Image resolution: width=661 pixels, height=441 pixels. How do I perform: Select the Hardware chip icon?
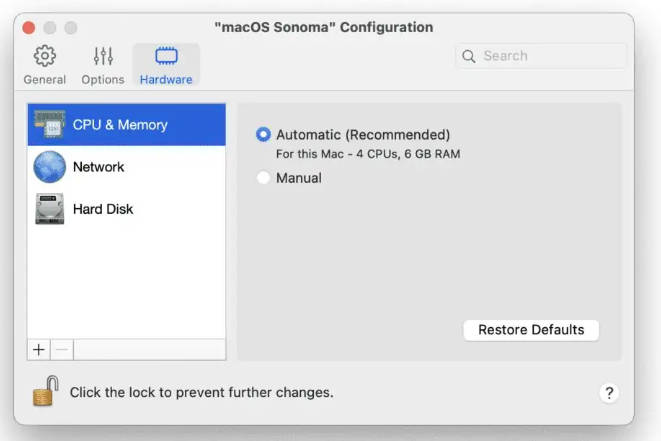(167, 56)
